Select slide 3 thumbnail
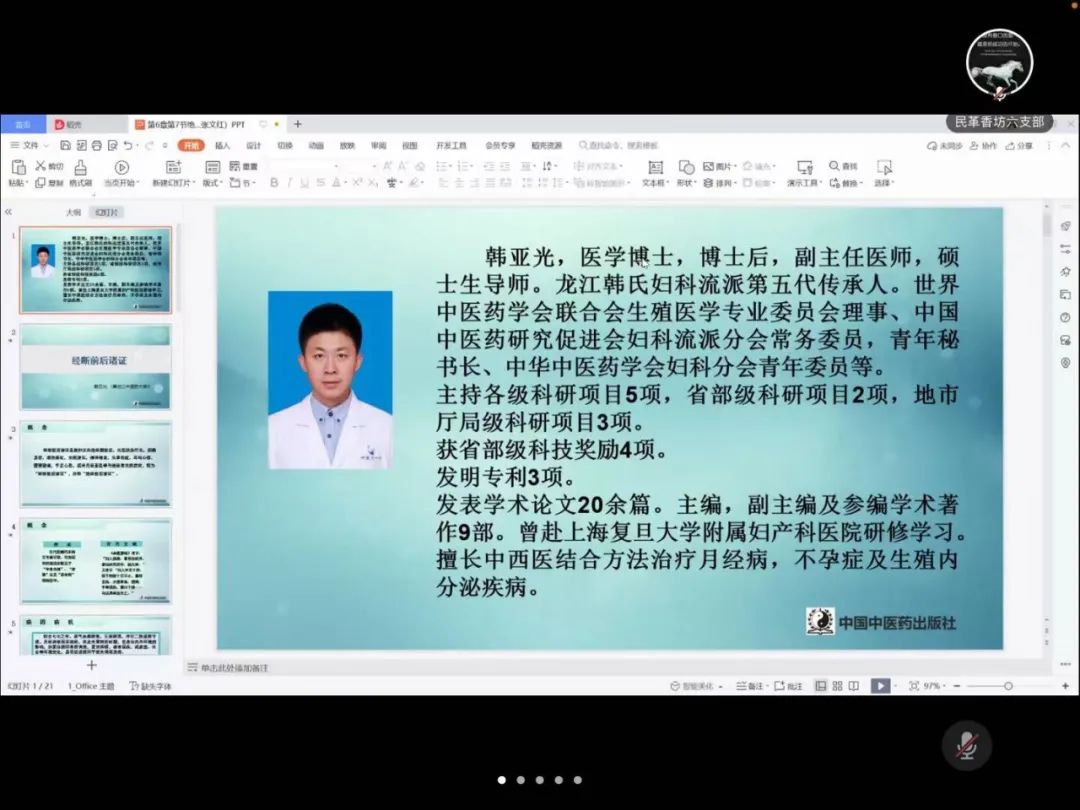Image resolution: width=1080 pixels, height=810 pixels. [96, 464]
